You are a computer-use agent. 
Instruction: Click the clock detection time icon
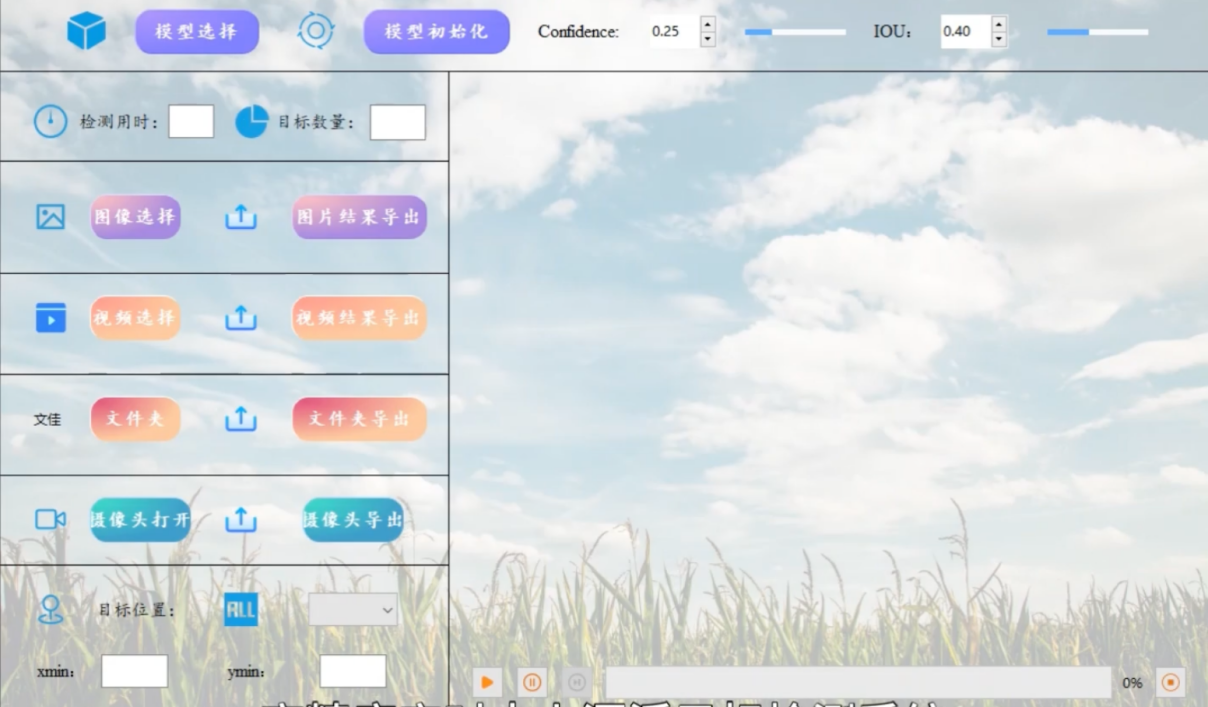(50, 121)
